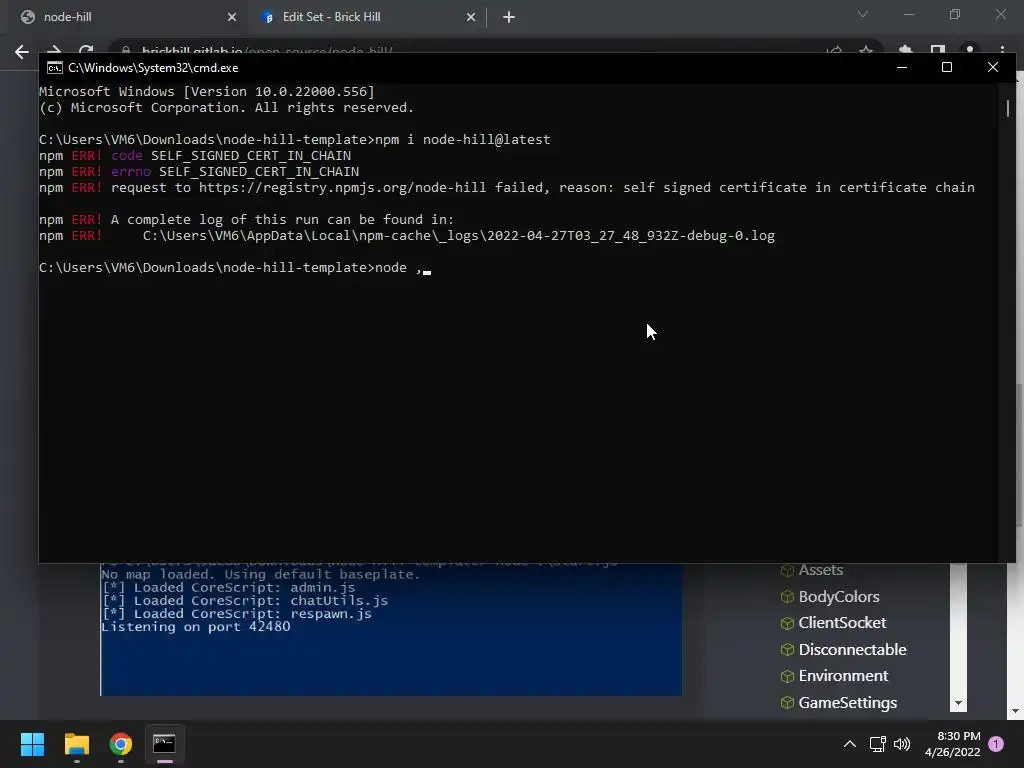Click the cube icon beside Environment

click(x=787, y=677)
